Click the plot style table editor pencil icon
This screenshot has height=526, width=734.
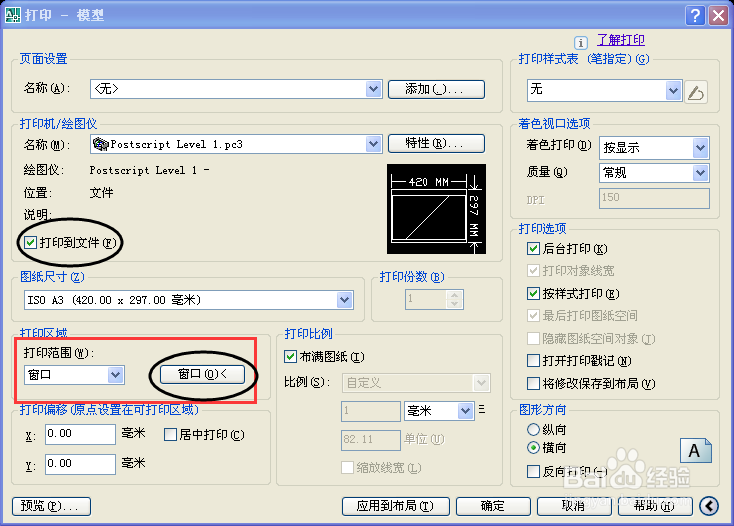696,92
